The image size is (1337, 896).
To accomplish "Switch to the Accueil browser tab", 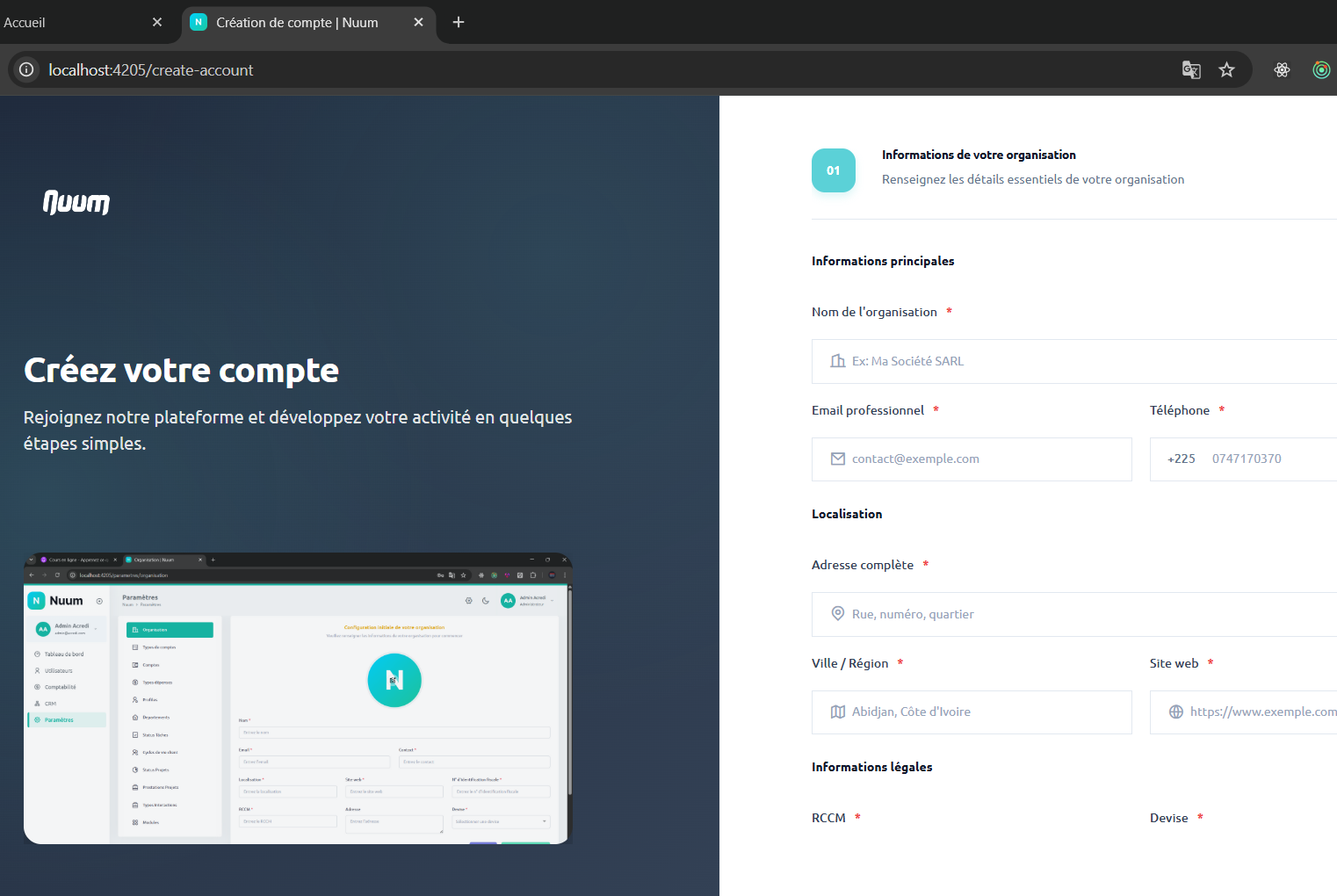I will point(70,23).
